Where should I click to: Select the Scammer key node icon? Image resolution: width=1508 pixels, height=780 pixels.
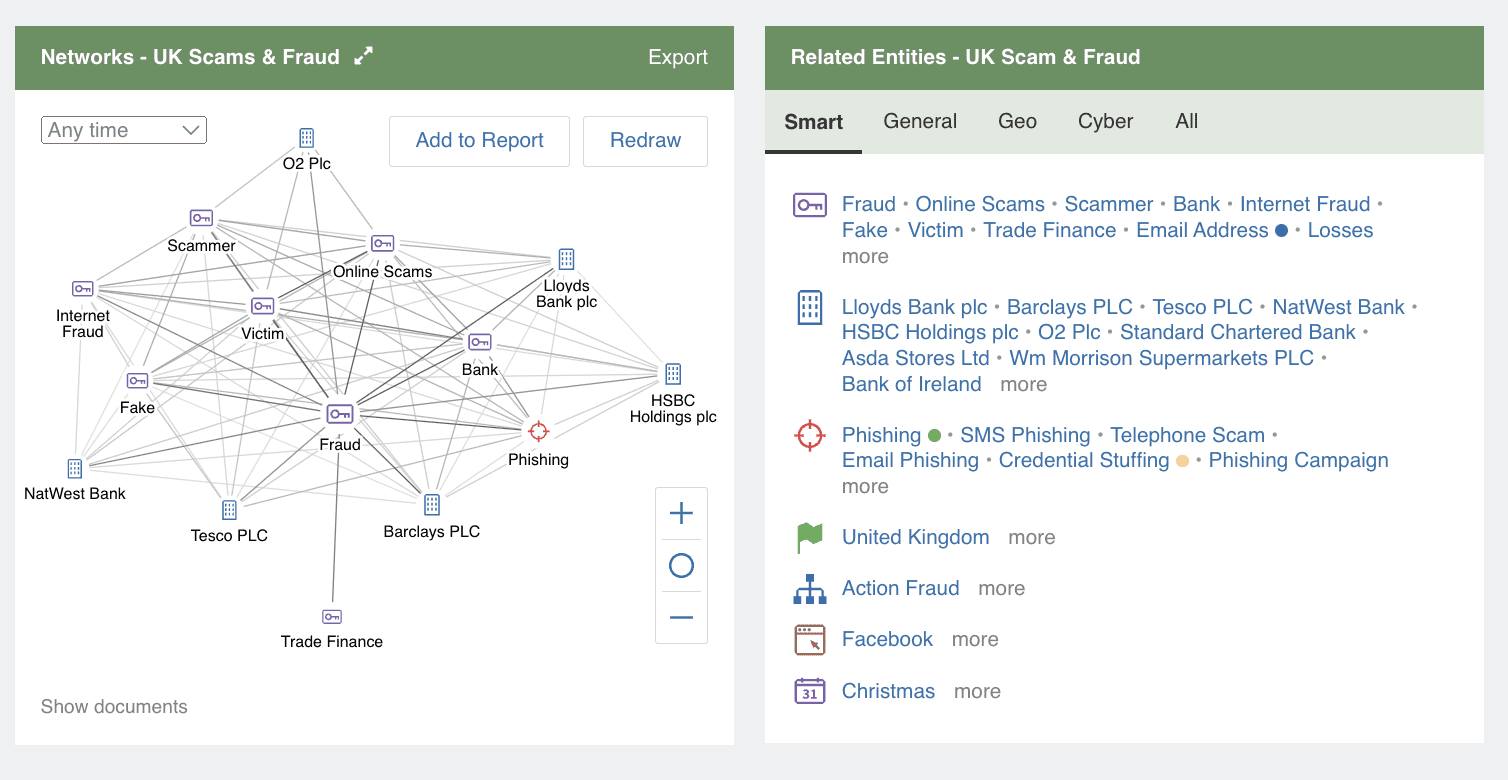tap(202, 218)
